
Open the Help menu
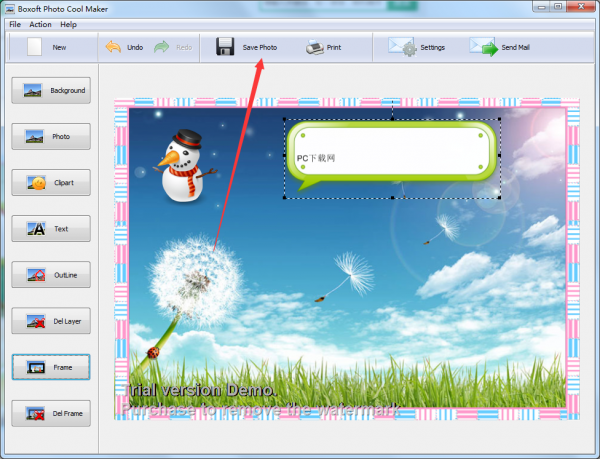[x=68, y=24]
